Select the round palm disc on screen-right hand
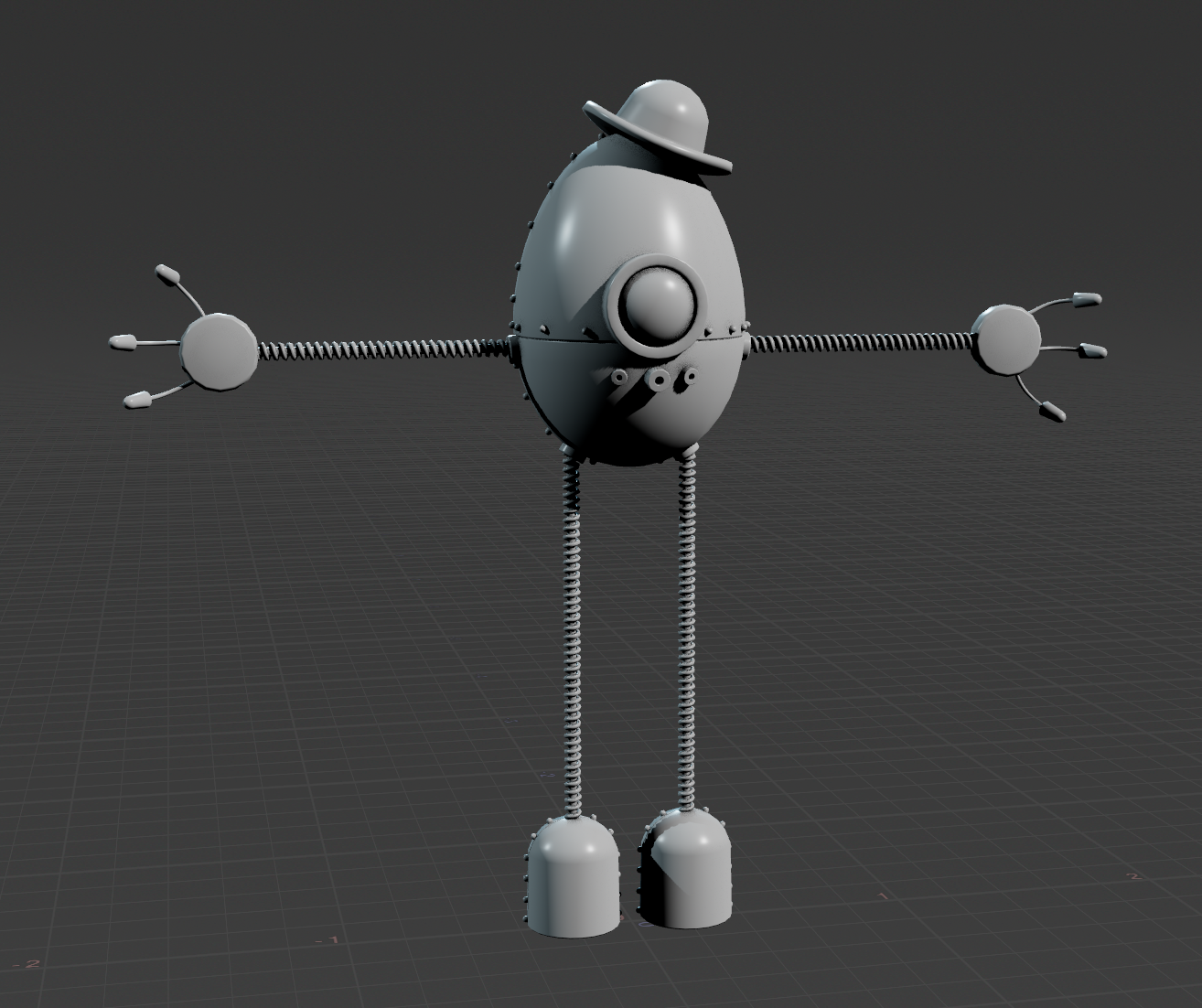The width and height of the screenshot is (1202, 1008). tap(1006, 339)
